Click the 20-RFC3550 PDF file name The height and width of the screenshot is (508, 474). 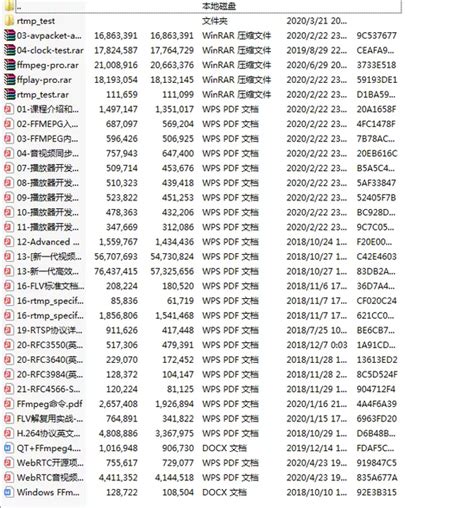[50, 345]
